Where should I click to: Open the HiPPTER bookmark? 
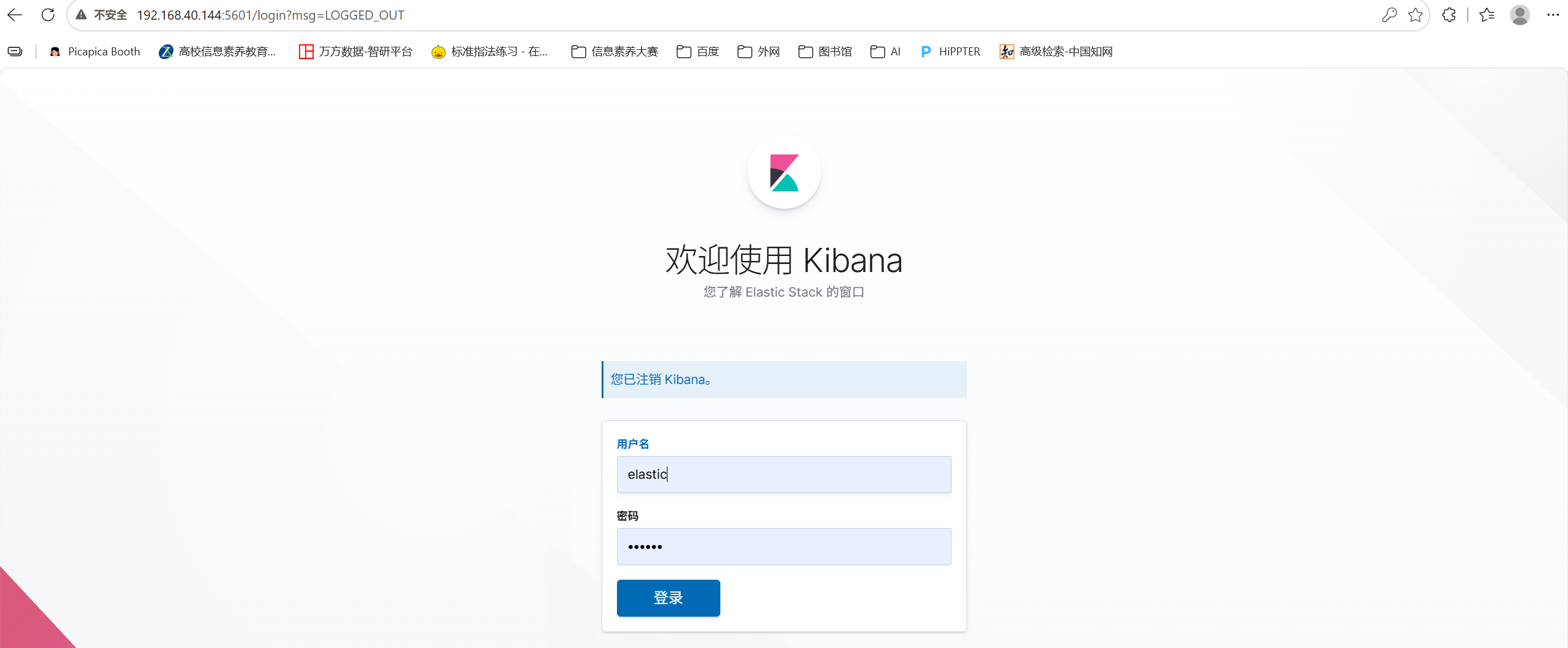pyautogui.click(x=950, y=52)
